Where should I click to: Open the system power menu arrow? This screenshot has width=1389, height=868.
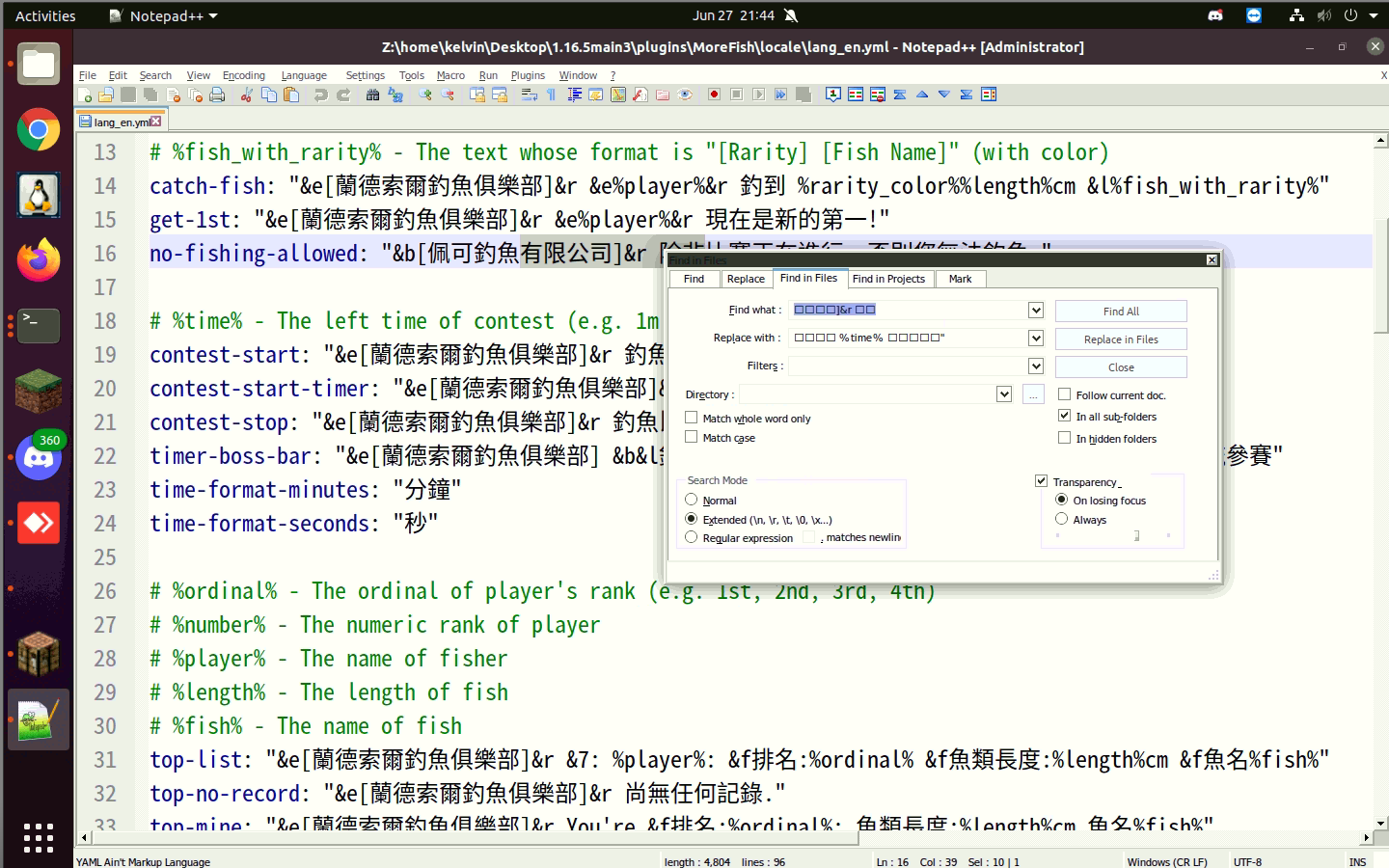(x=1374, y=15)
